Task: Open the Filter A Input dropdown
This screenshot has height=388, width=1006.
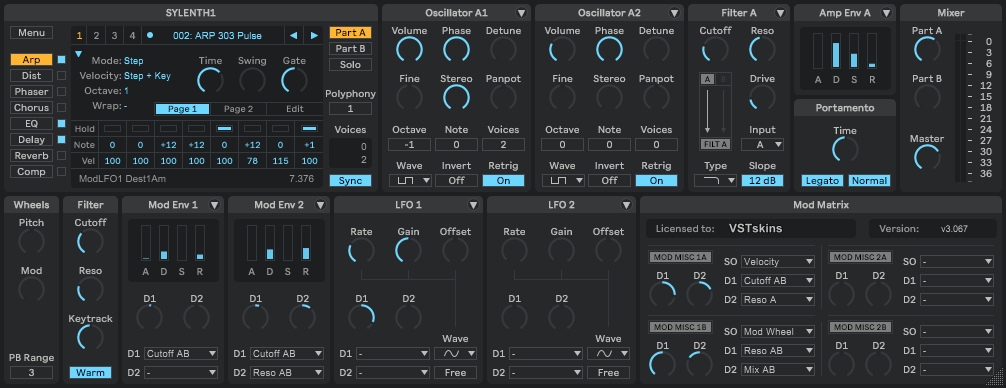Action: (x=762, y=145)
